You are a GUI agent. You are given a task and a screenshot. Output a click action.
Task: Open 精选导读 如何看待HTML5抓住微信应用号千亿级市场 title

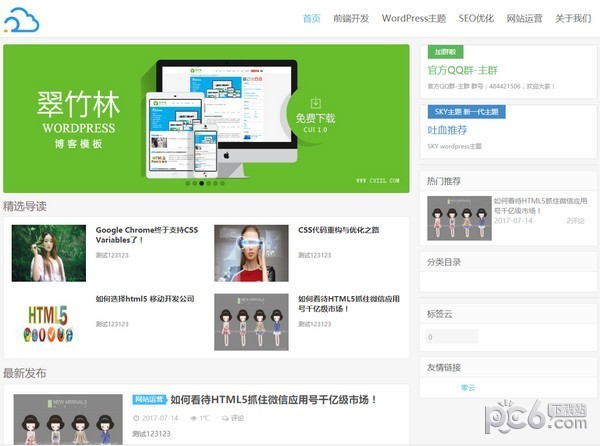[349, 304]
